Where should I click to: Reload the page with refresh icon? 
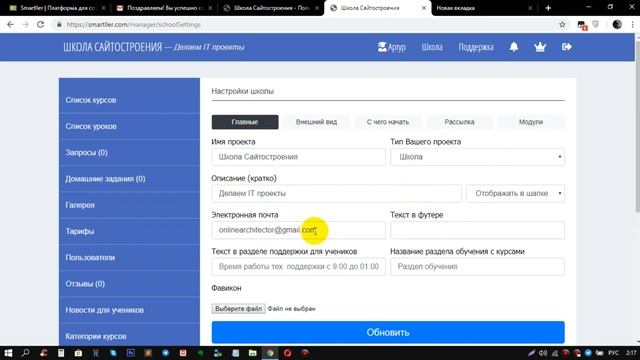point(40,24)
